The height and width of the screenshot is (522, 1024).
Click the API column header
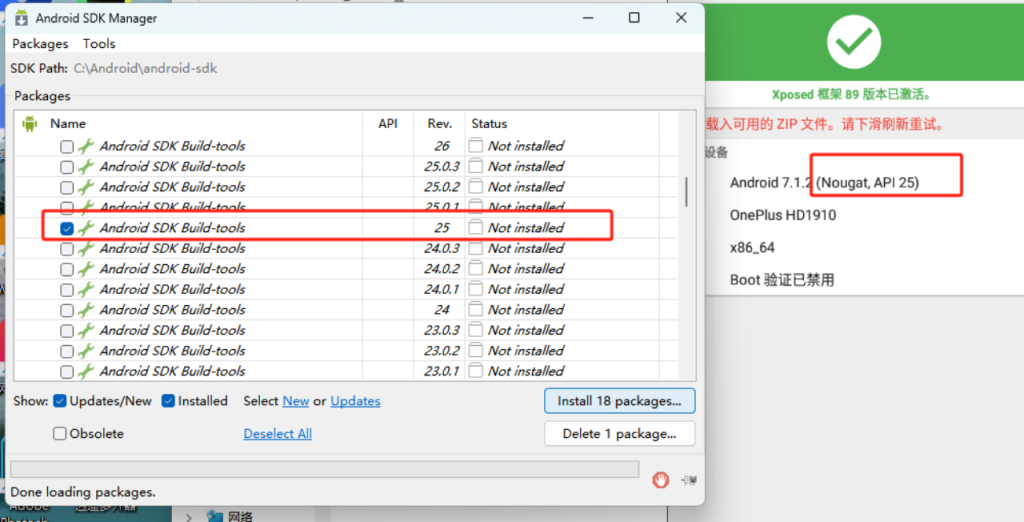pos(388,123)
